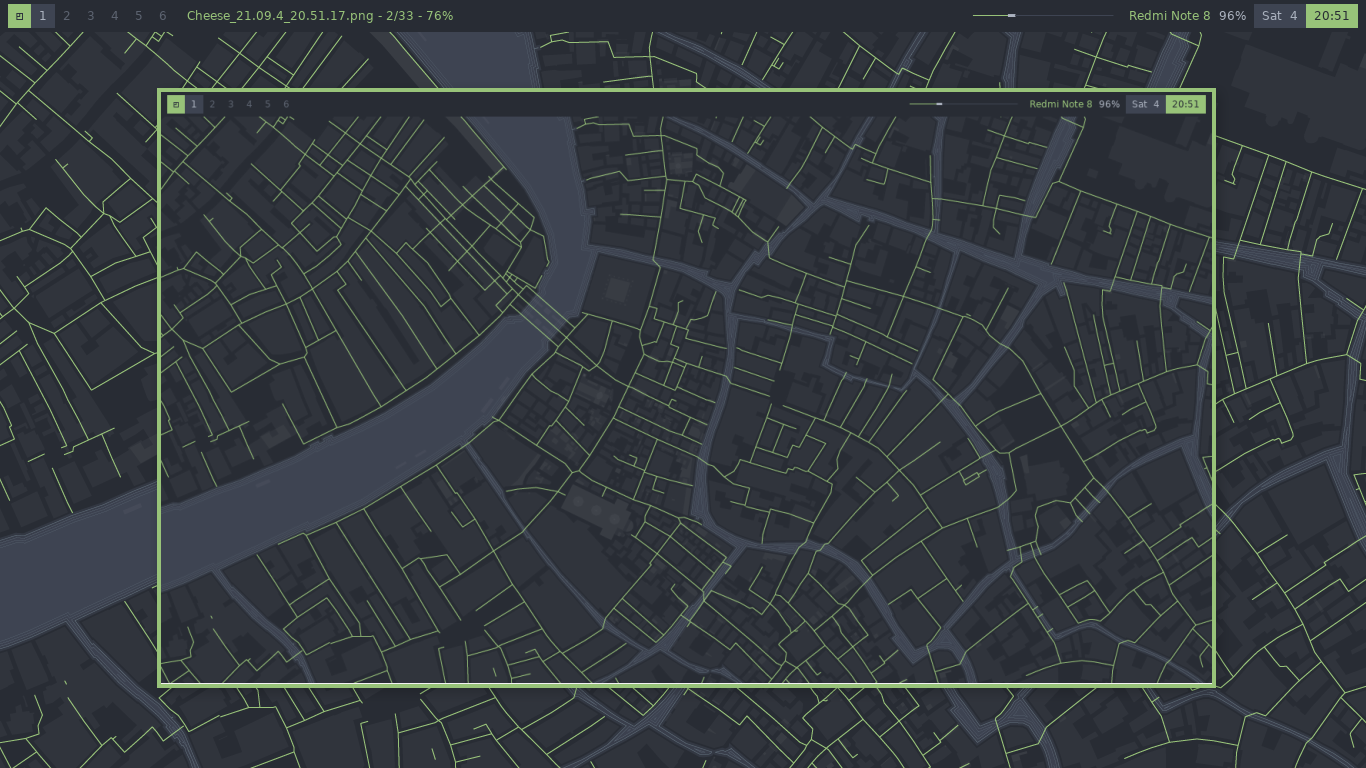
Task: Click workspace 6 inside the viewed screenshot
Action: [286, 104]
